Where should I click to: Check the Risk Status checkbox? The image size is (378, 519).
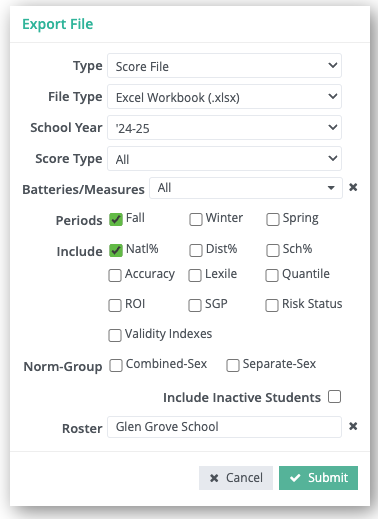click(272, 306)
